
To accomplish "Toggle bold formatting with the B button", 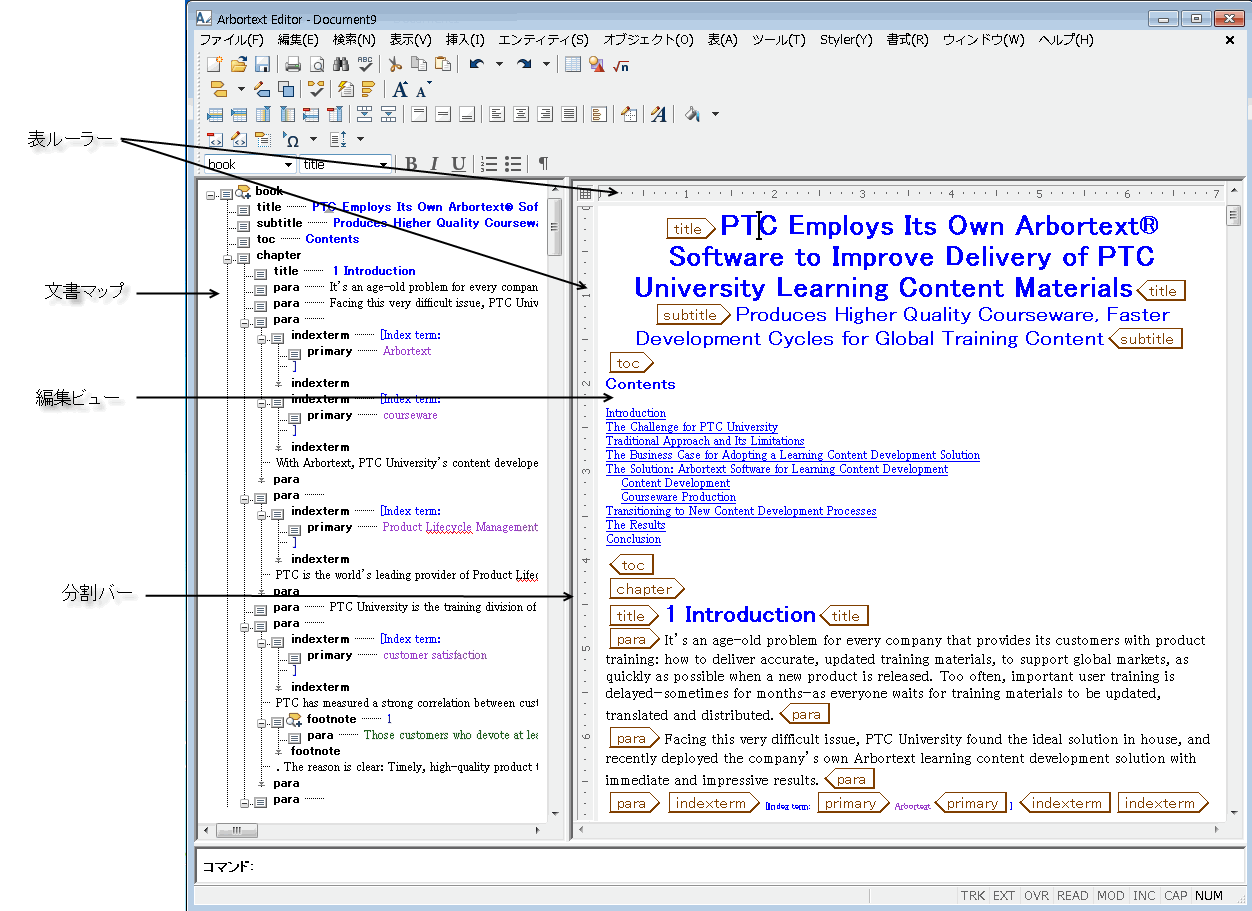I will (411, 164).
